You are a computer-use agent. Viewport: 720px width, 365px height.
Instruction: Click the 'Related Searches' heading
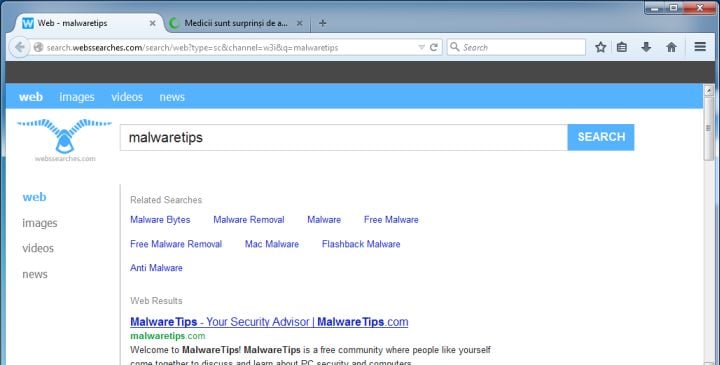(x=166, y=200)
